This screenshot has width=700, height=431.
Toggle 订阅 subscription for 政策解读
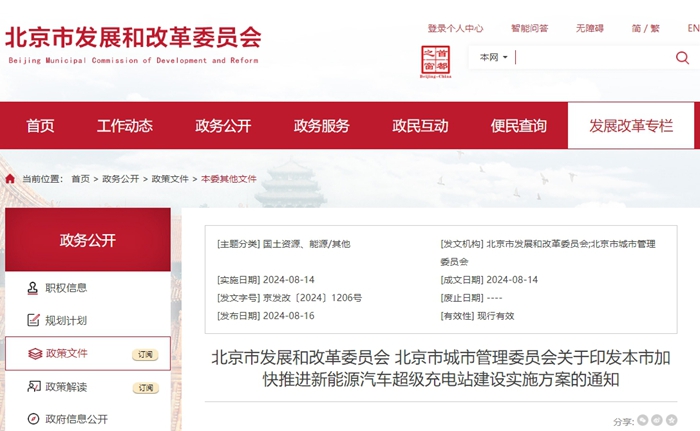tap(145, 387)
